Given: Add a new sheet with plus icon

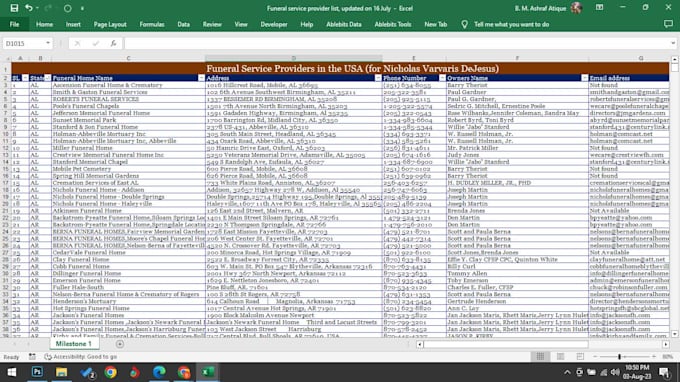Looking at the screenshot, I should coord(120,344).
